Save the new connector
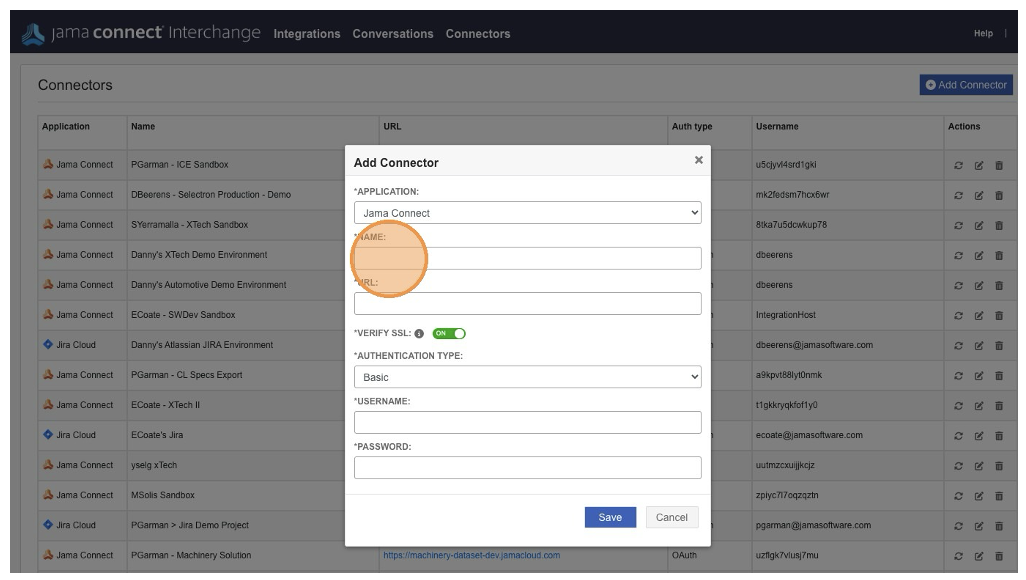 [610, 517]
